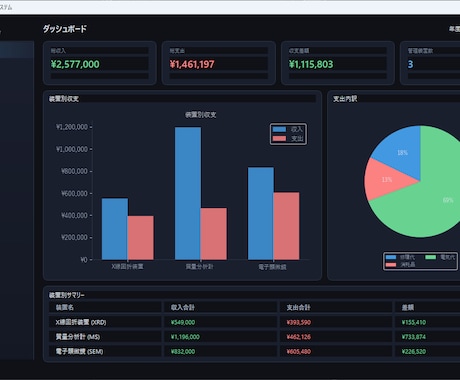The image size is (460, 380).
Task: Click the ¥832,000 income cell
Action: (x=183, y=352)
